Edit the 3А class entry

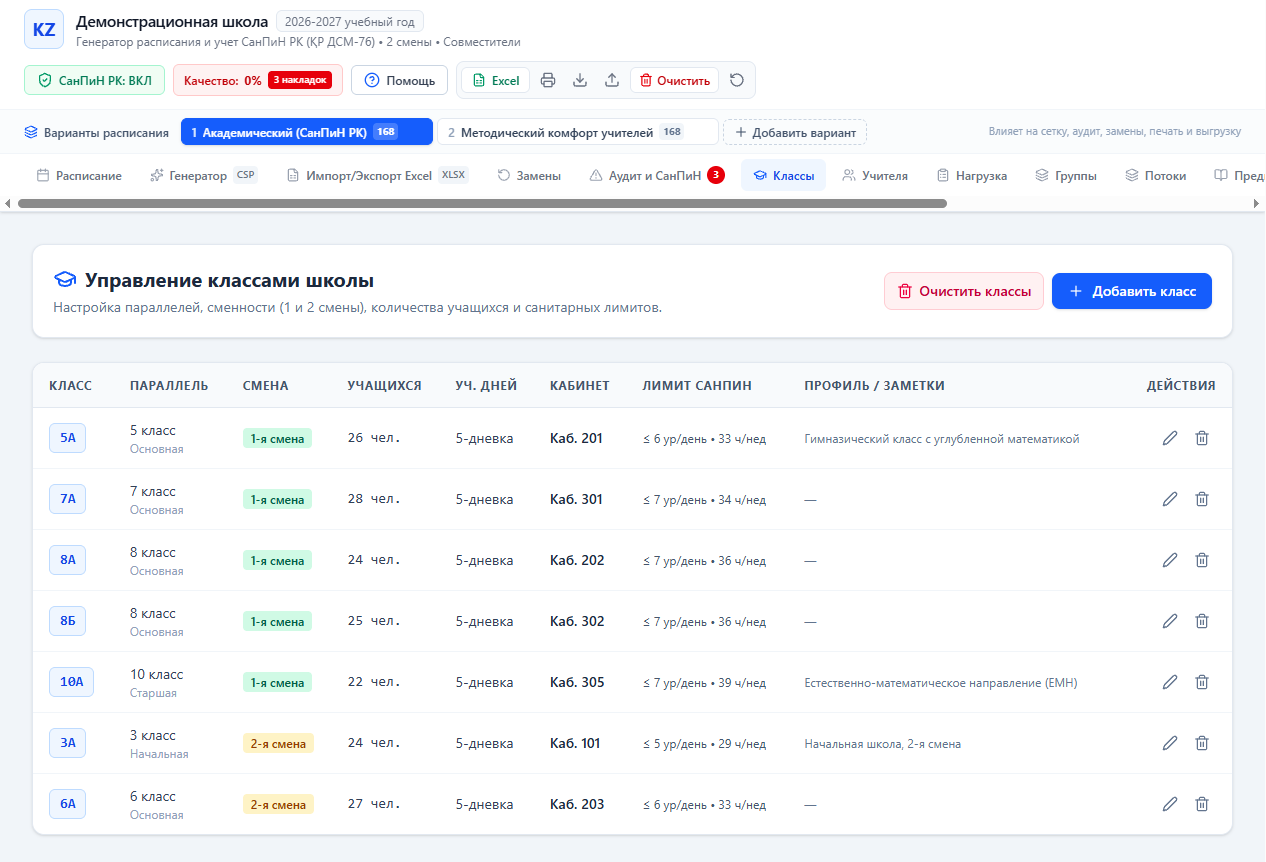(1170, 743)
